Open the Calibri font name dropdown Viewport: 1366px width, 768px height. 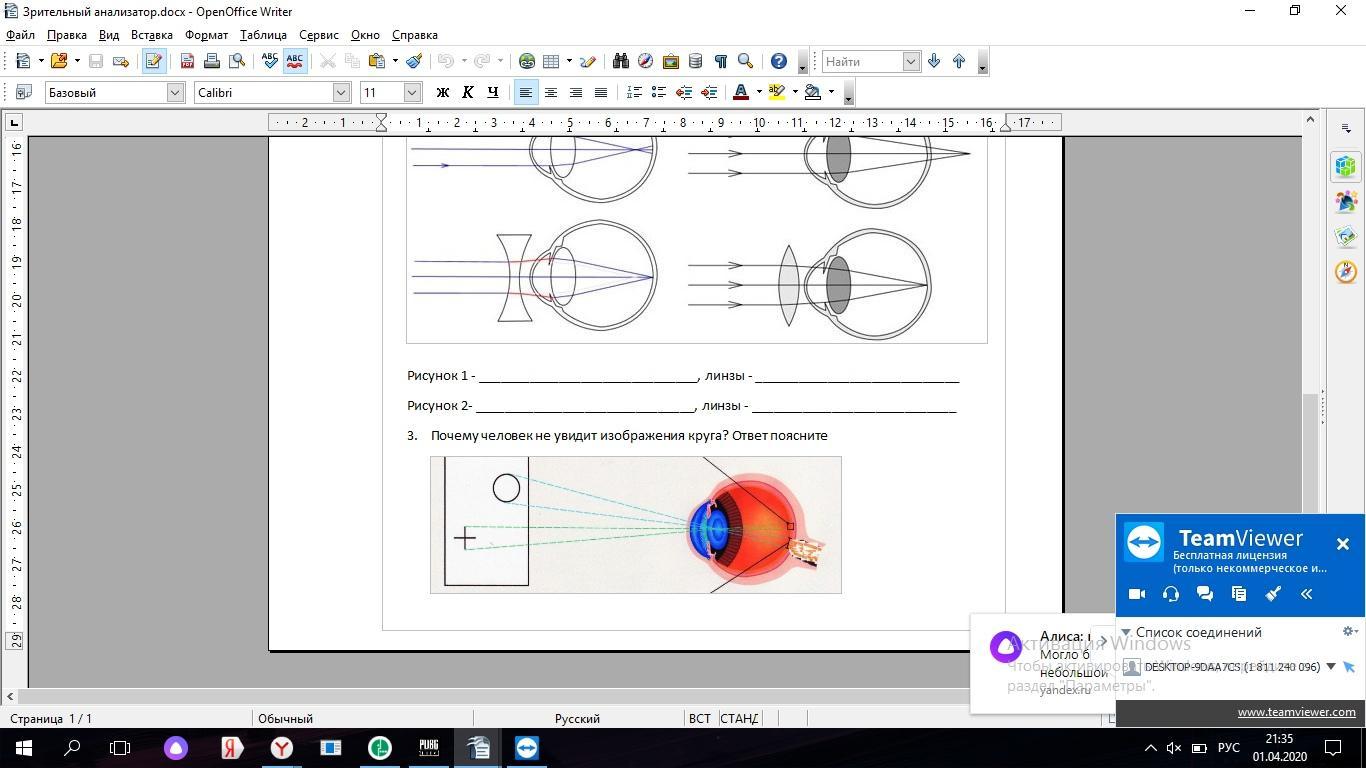(341, 92)
